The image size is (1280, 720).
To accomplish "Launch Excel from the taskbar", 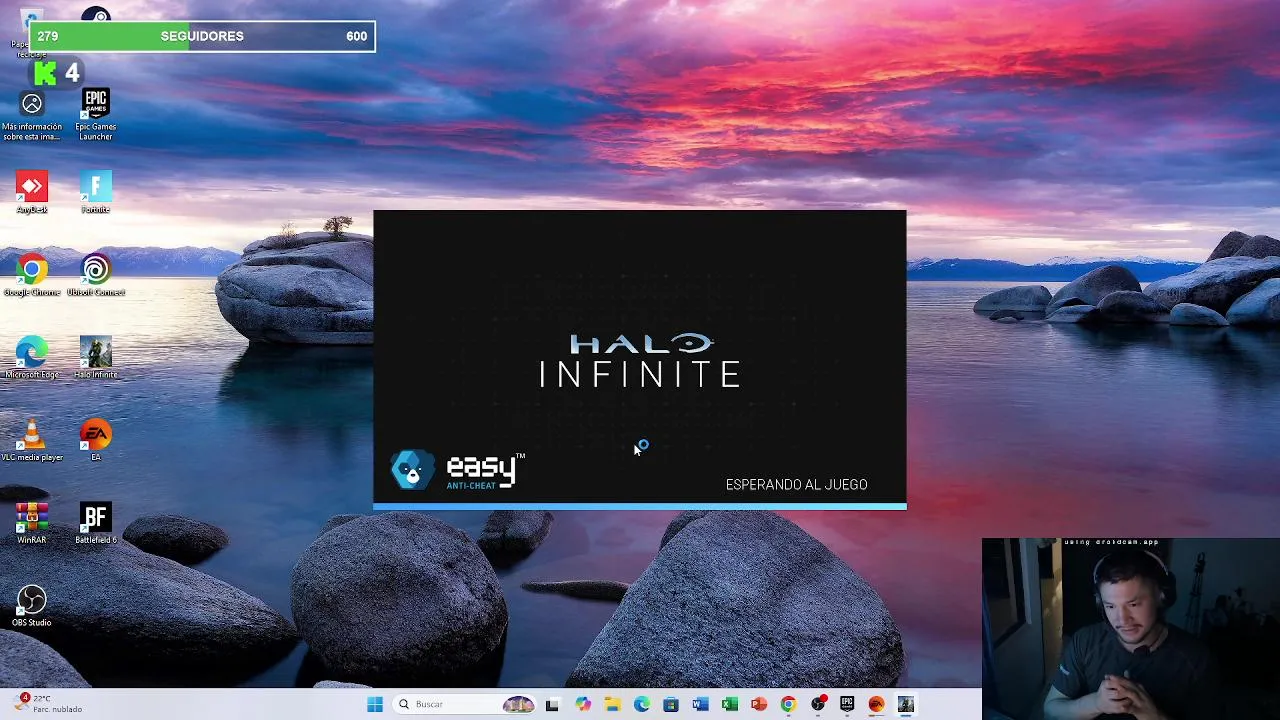I will [x=730, y=704].
